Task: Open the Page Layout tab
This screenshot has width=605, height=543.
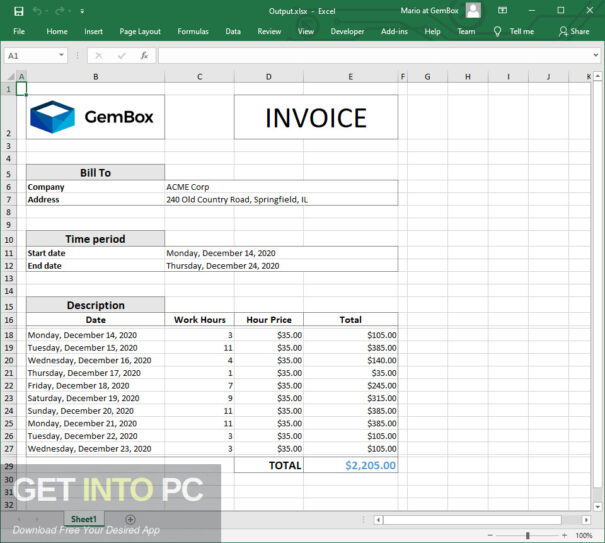Action: tap(140, 31)
